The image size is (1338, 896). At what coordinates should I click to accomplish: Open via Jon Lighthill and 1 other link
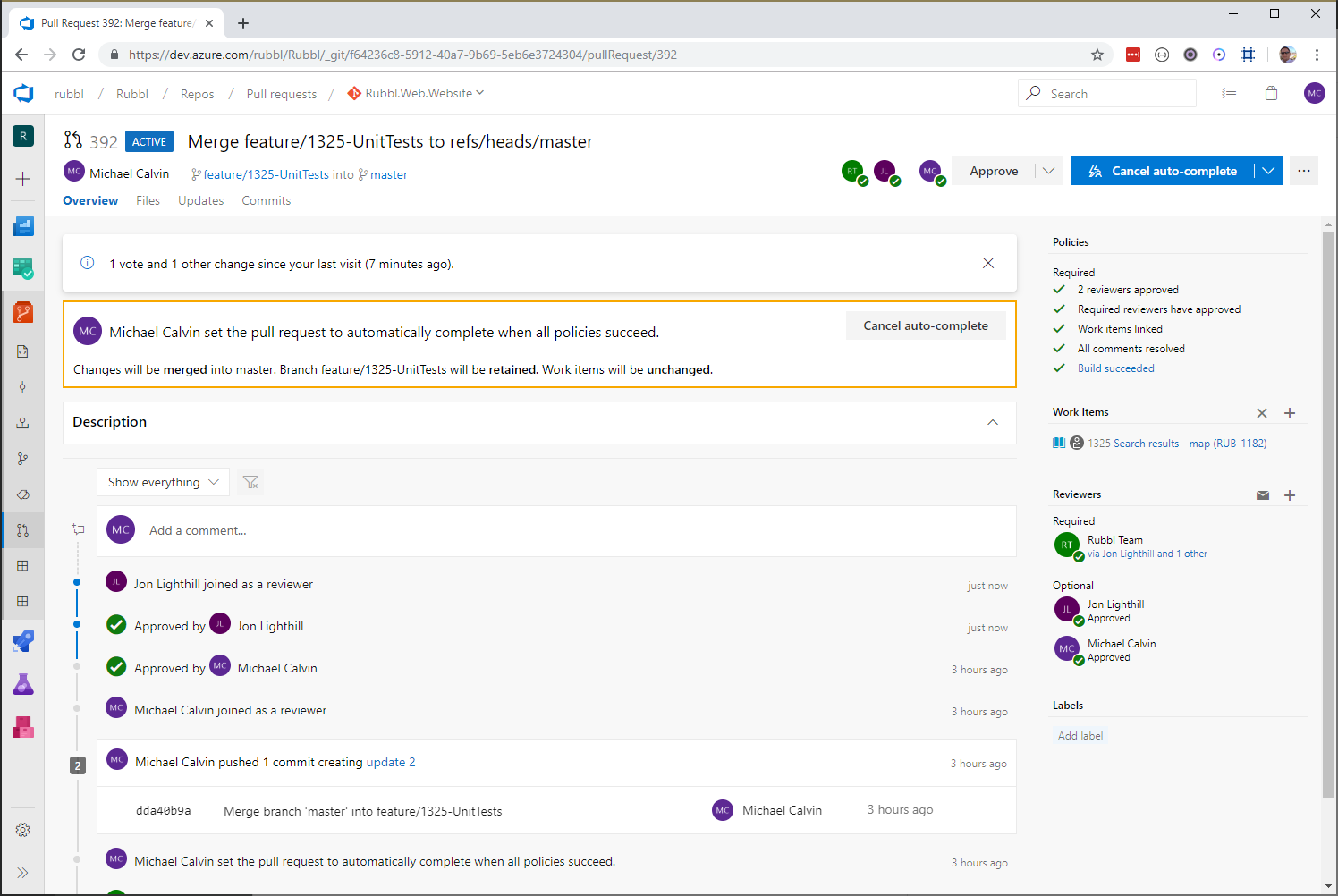[x=1147, y=554]
